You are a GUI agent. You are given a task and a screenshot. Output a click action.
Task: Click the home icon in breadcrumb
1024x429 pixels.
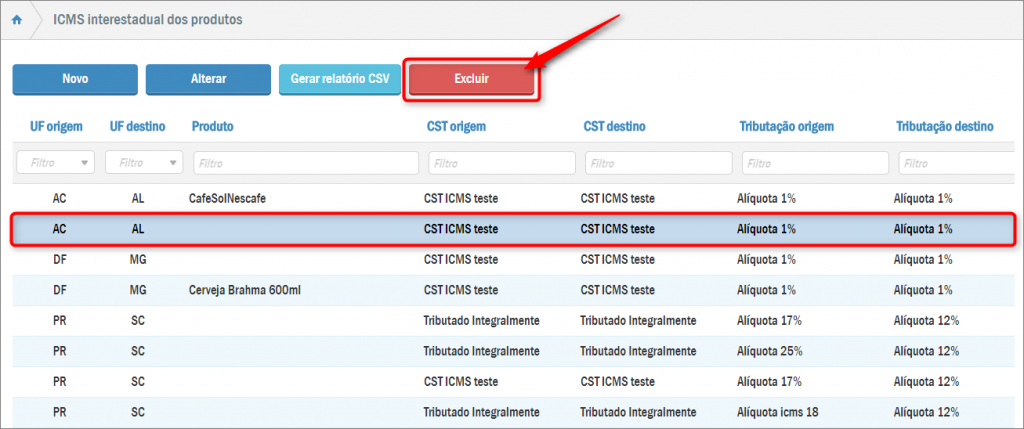pyautogui.click(x=17, y=19)
